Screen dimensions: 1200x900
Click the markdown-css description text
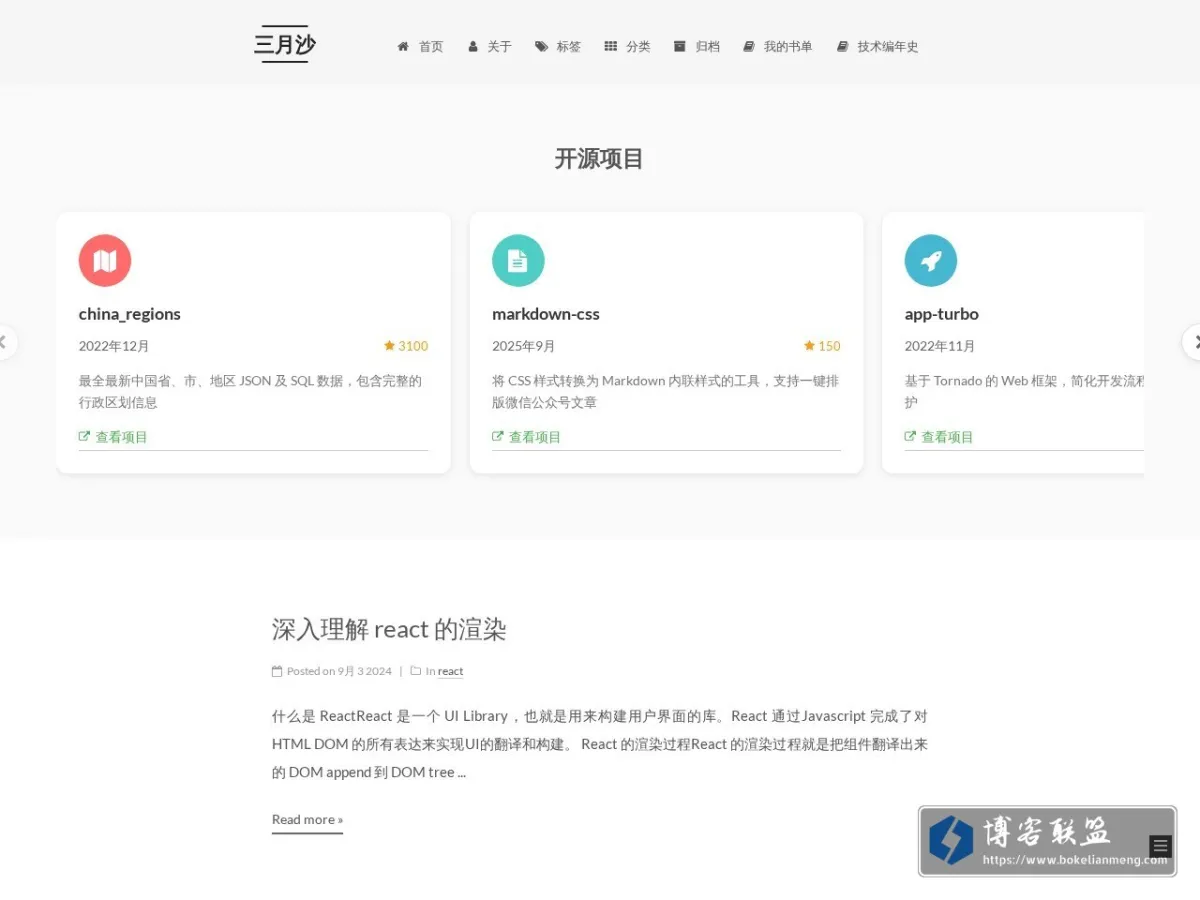(666, 391)
